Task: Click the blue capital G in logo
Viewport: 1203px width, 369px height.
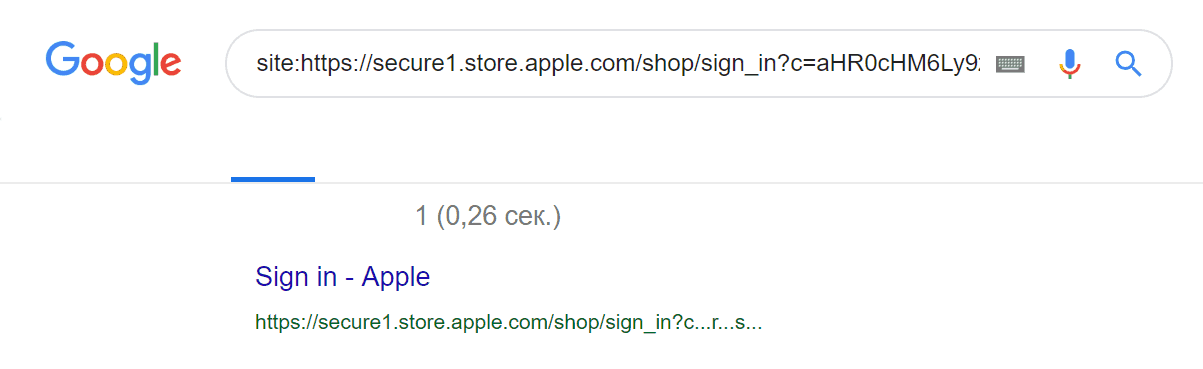Action: [62, 59]
